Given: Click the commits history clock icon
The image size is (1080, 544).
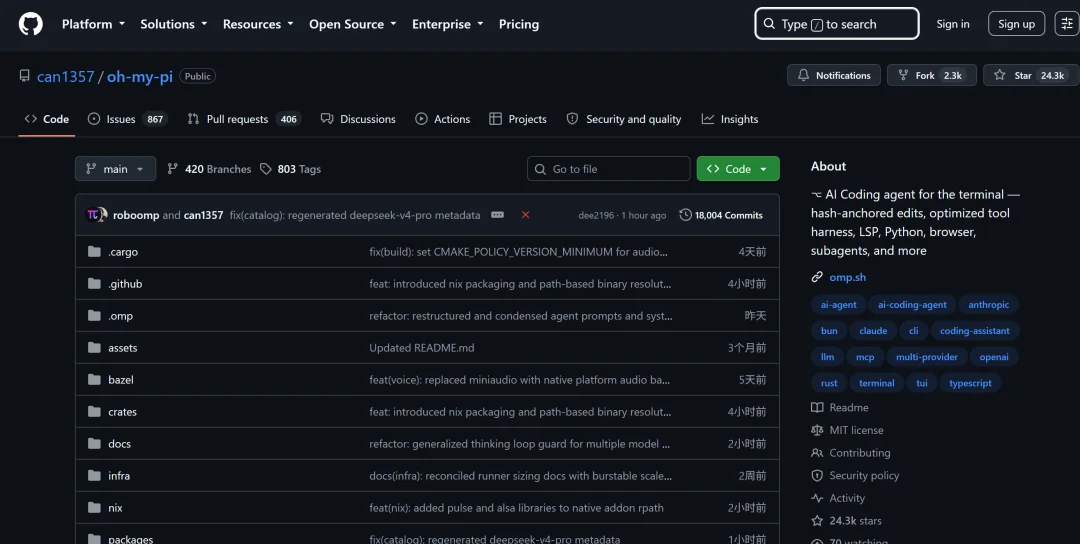Looking at the screenshot, I should coord(685,215).
